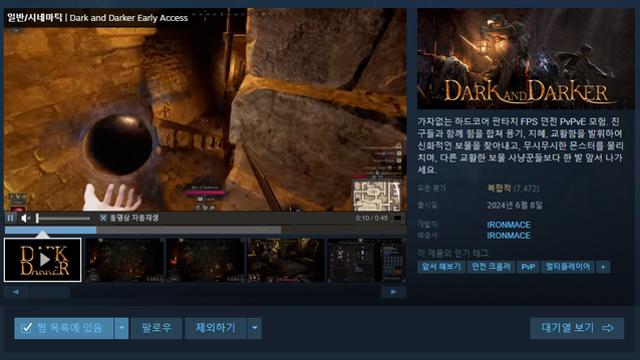Click the 제외하기 ignore button
The width and height of the screenshot is (640, 360).
[216, 328]
